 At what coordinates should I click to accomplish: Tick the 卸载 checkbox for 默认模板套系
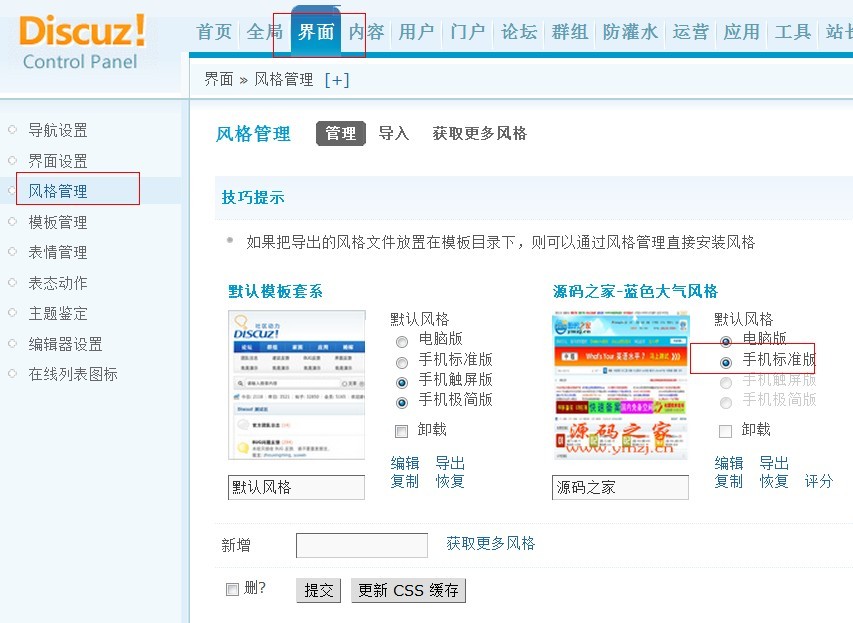(401, 431)
